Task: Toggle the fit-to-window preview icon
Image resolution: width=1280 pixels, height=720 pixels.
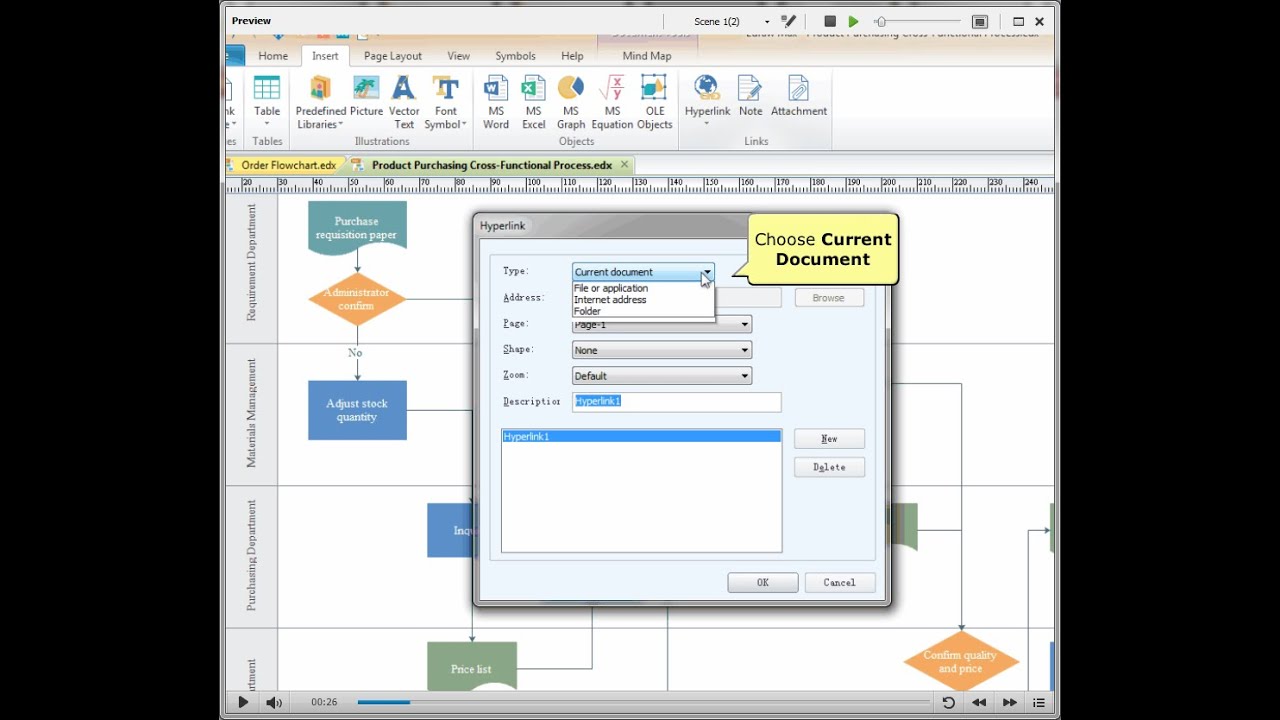Action: tap(980, 21)
